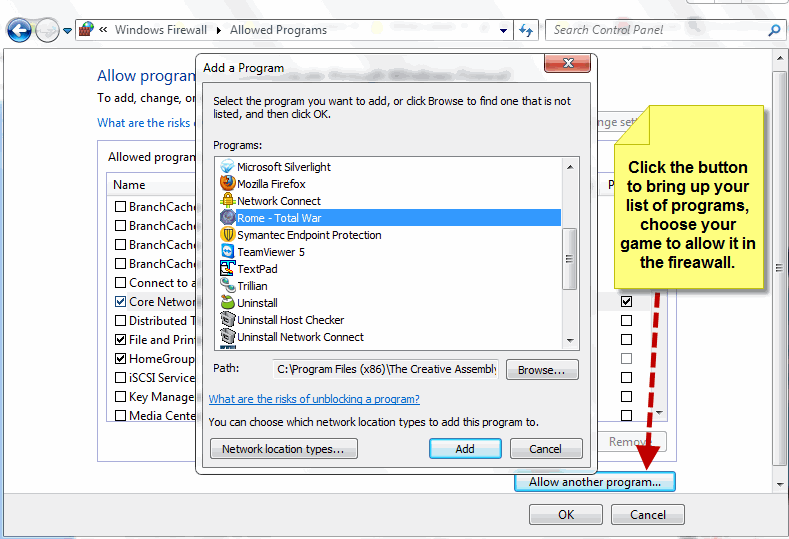Click the Network Connect padlock icon
789x539 pixels.
227,200
